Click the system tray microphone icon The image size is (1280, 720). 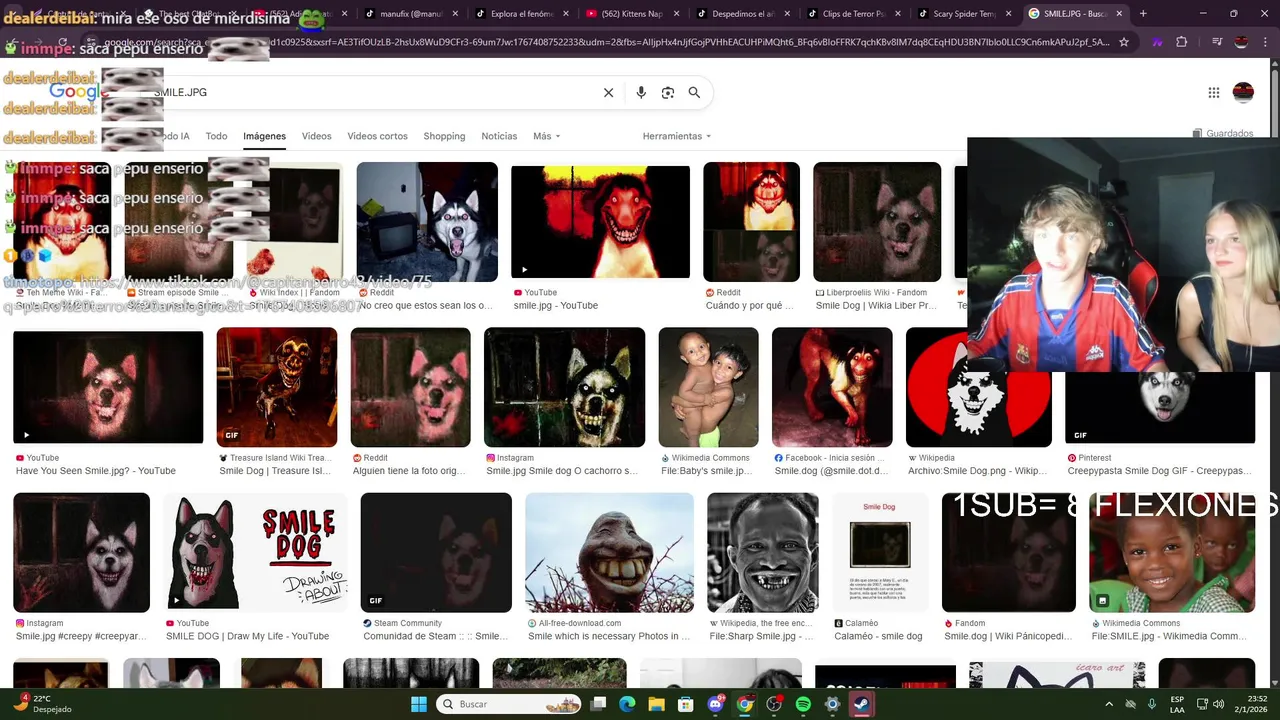point(1152,704)
